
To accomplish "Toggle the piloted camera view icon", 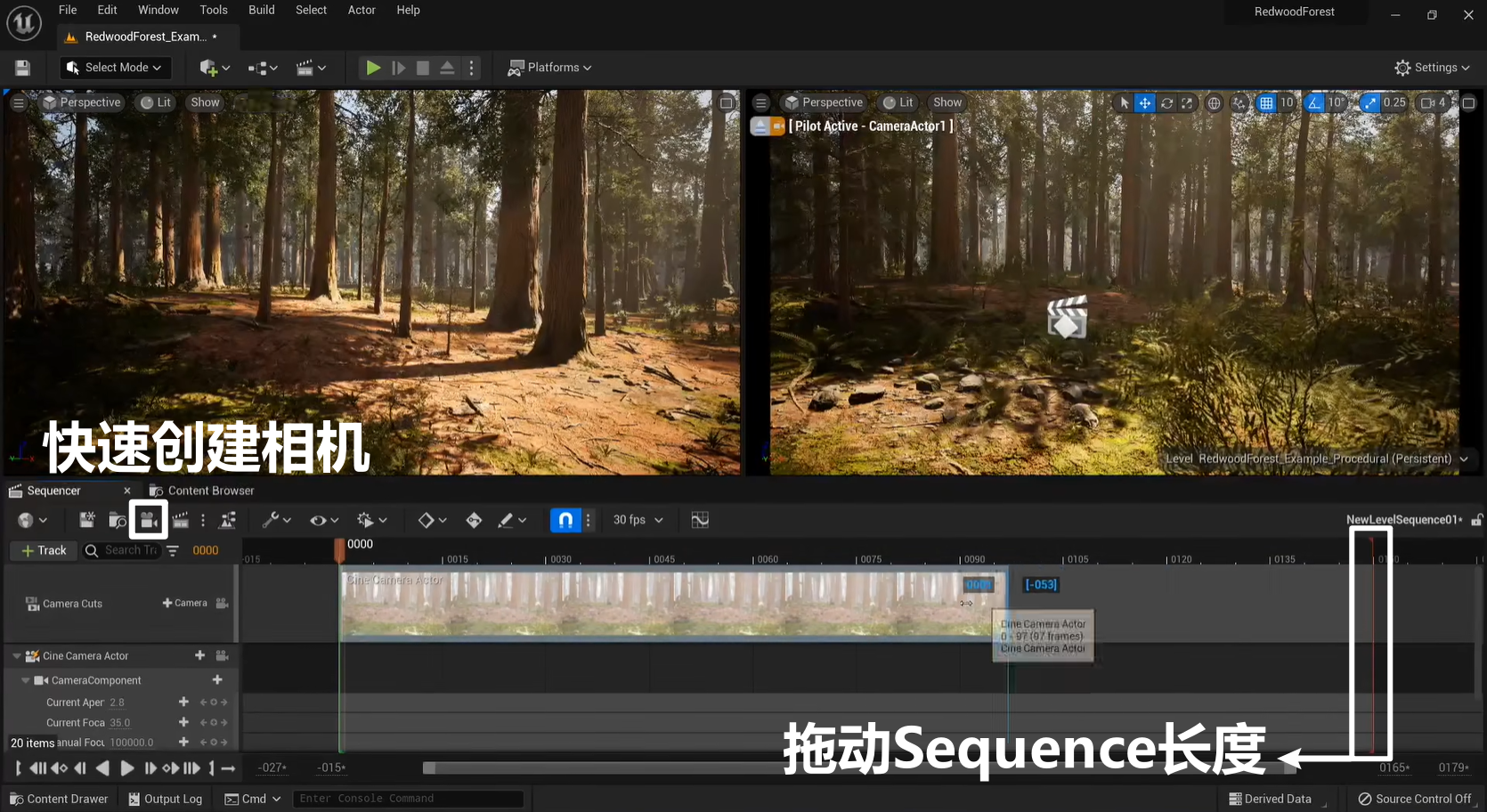I will (x=777, y=126).
